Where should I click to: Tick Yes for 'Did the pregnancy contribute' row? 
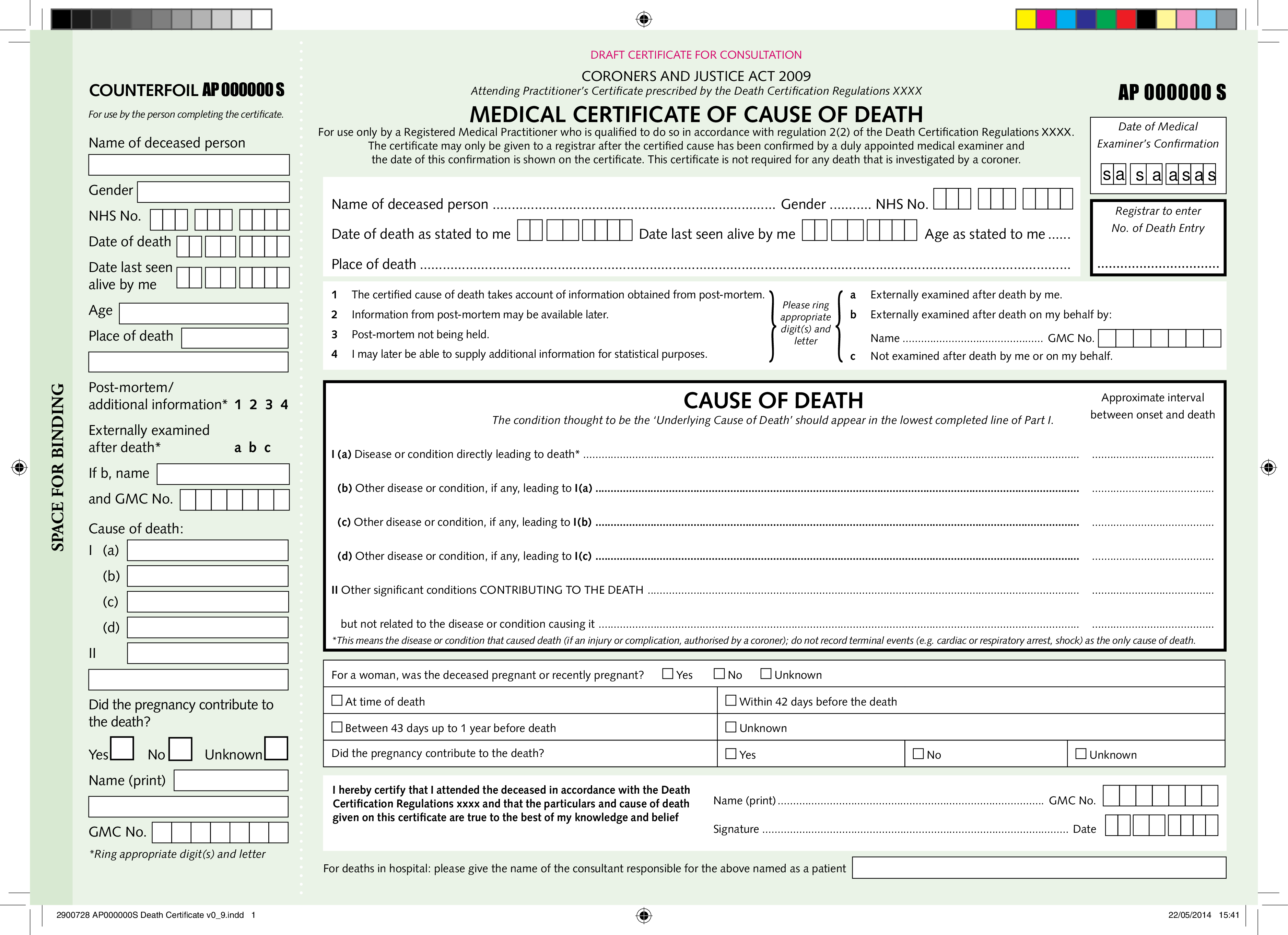[731, 754]
